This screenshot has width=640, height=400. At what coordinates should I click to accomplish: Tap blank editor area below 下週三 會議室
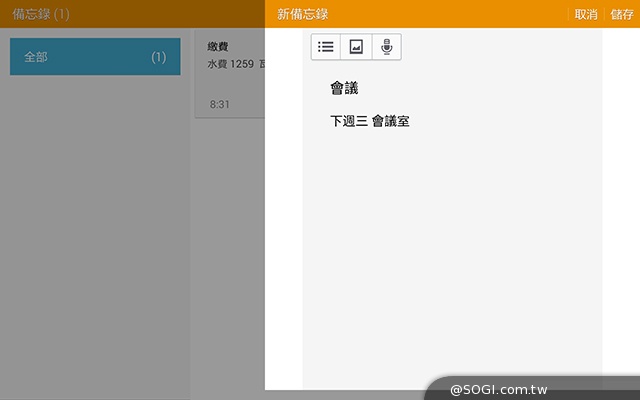coord(450,250)
